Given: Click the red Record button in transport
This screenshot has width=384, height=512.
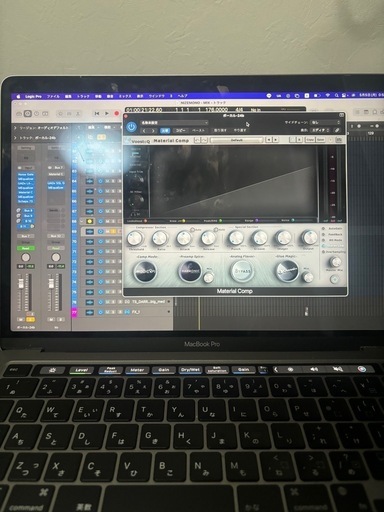Looking at the screenshot, I should [117, 114].
